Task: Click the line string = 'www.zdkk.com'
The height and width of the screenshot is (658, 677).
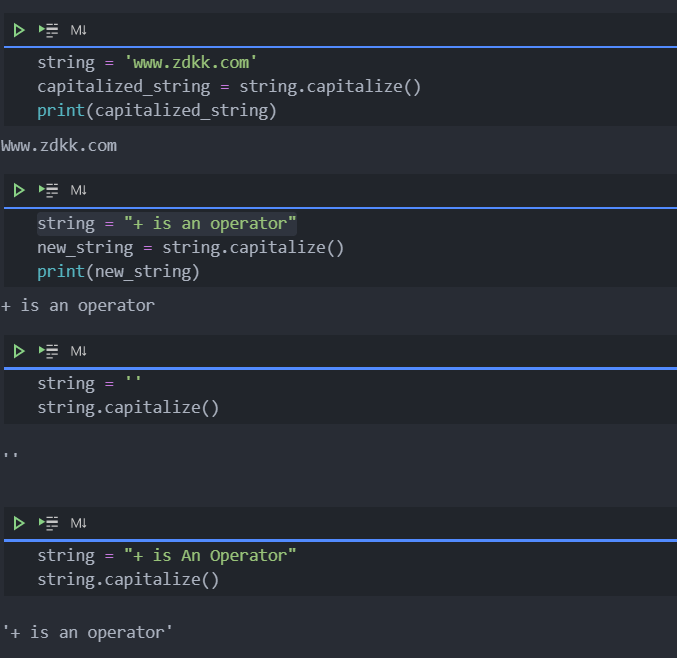Action: click(x=148, y=62)
